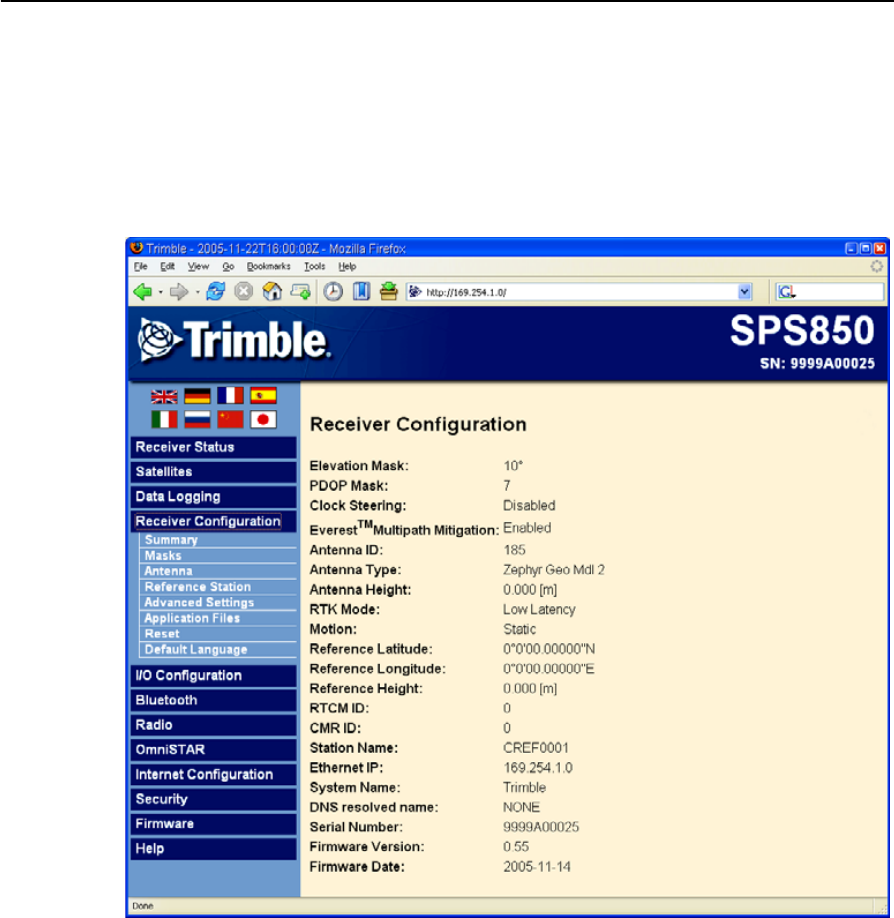Click the Forward arrow button
894x918 pixels.
coord(179,292)
